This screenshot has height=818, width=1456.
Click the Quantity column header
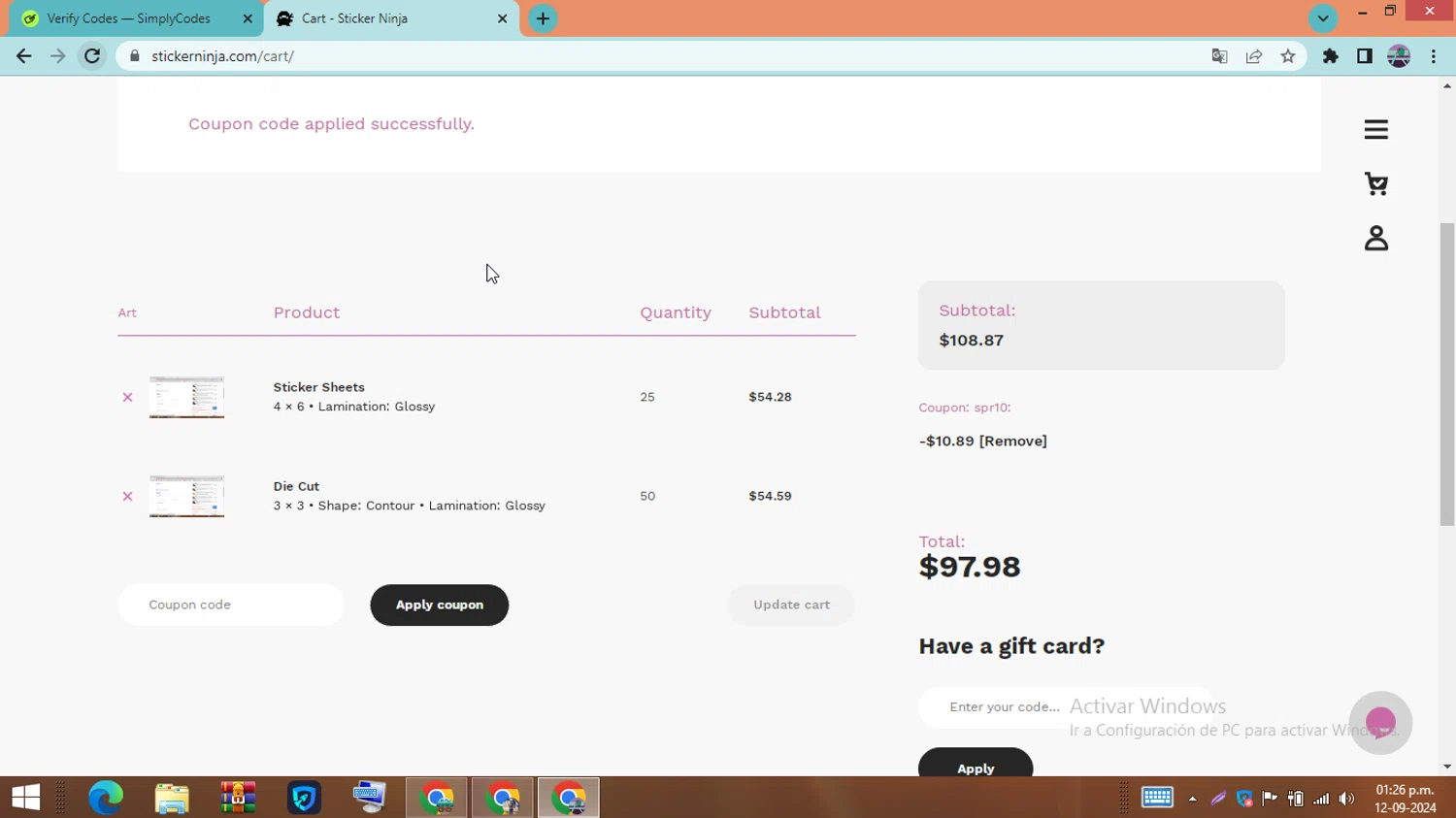pyautogui.click(x=676, y=312)
